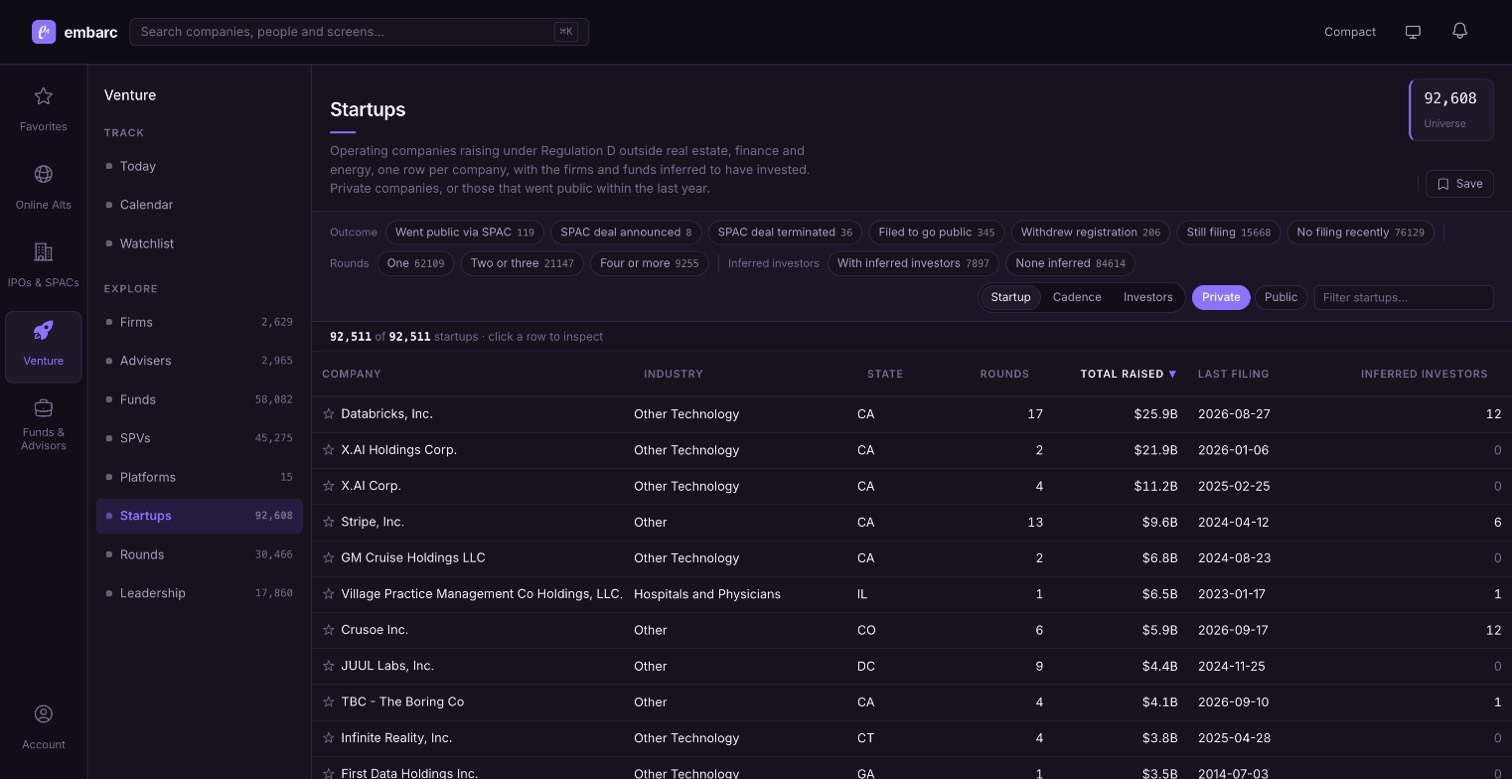Favorite Stripe, Inc. with its star
1512x779 pixels.
pyautogui.click(x=328, y=522)
